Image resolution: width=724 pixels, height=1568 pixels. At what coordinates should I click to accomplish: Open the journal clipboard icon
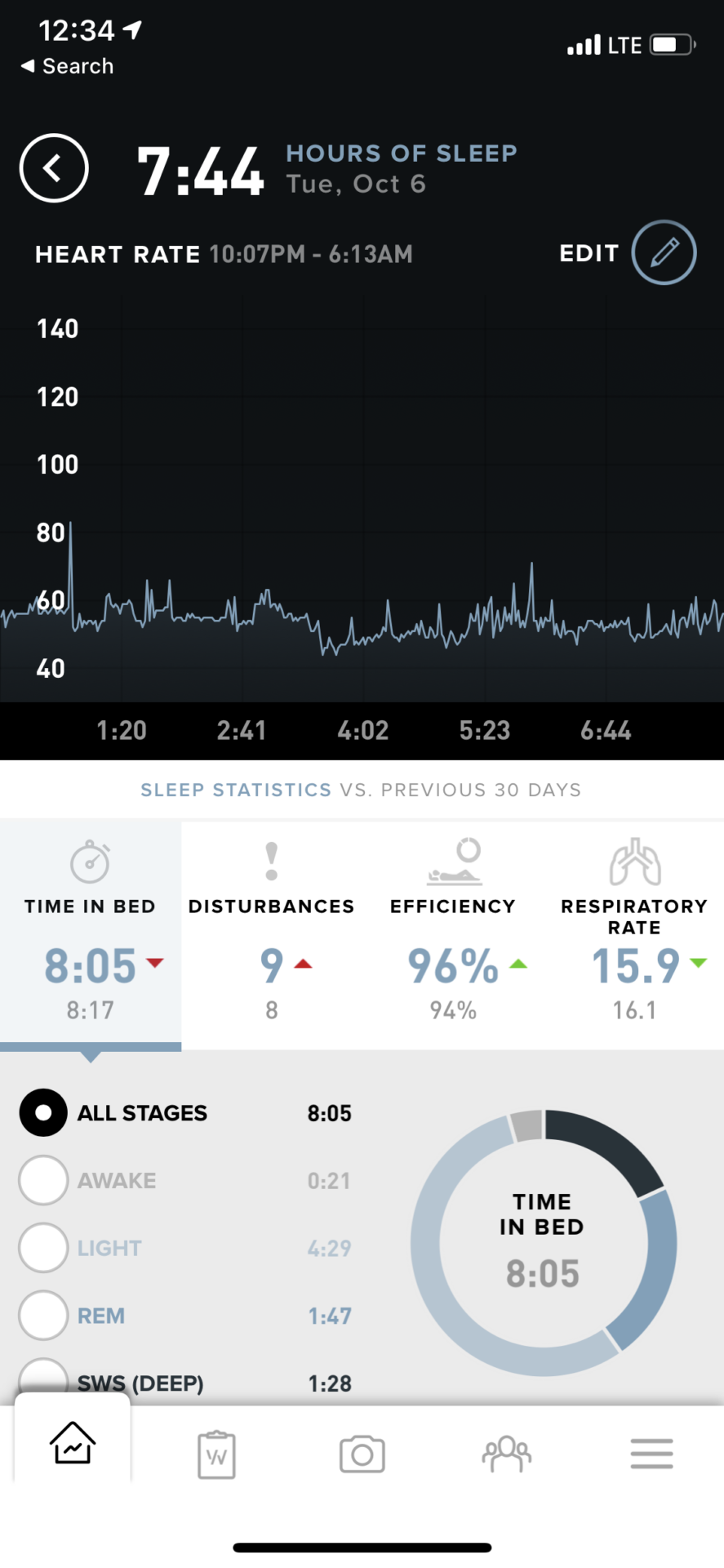point(216,1454)
